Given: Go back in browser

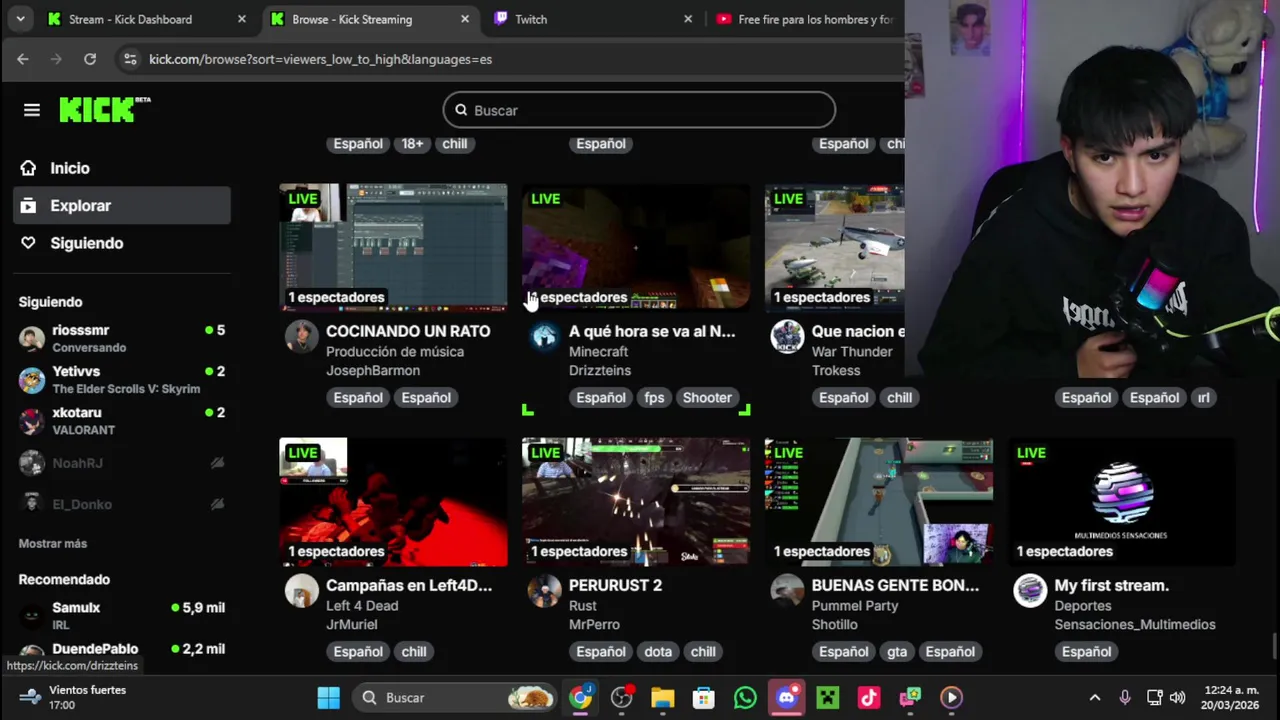Looking at the screenshot, I should 23,59.
